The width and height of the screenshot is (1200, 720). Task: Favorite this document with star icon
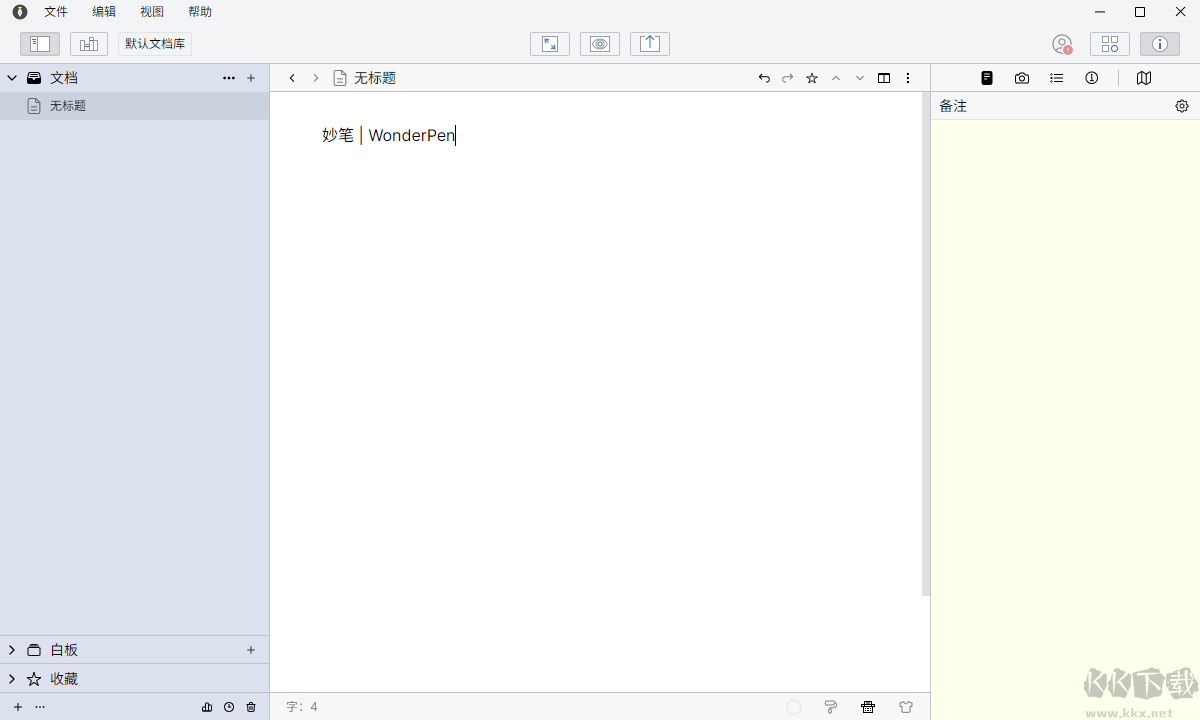click(x=812, y=78)
